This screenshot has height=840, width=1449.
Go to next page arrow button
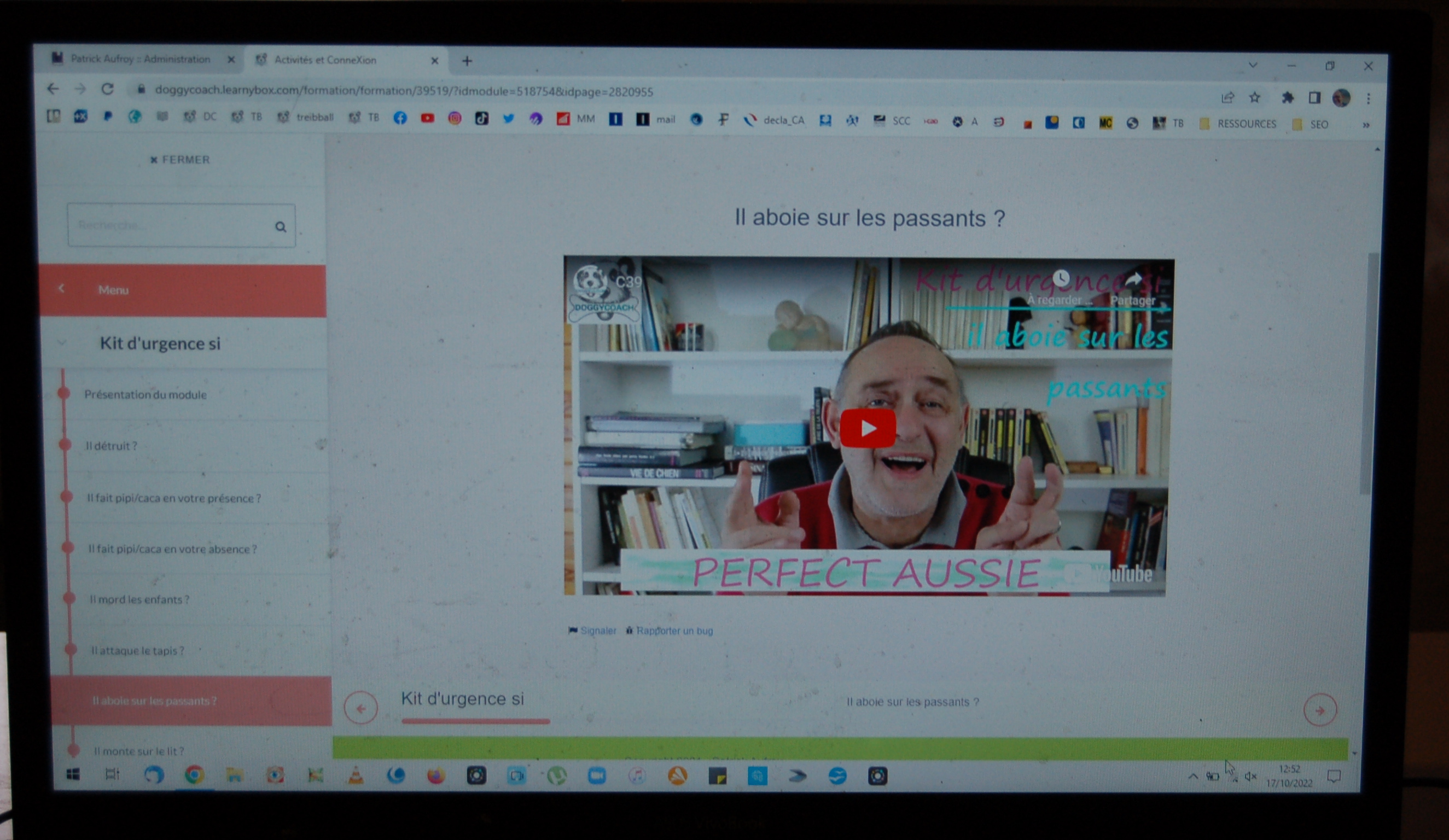[x=1319, y=710]
